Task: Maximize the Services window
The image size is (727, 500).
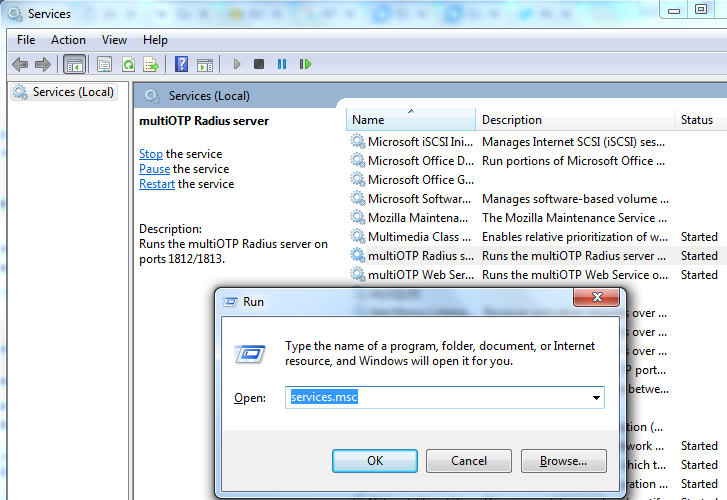Action: [x=701, y=9]
